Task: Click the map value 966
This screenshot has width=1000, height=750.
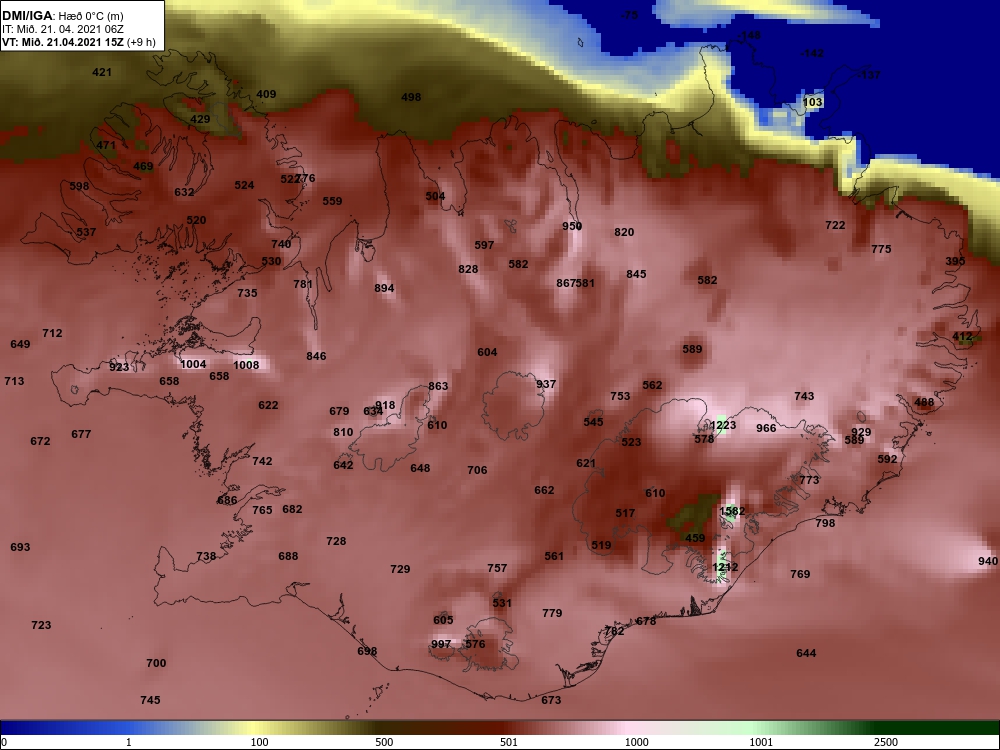Action: [x=766, y=428]
